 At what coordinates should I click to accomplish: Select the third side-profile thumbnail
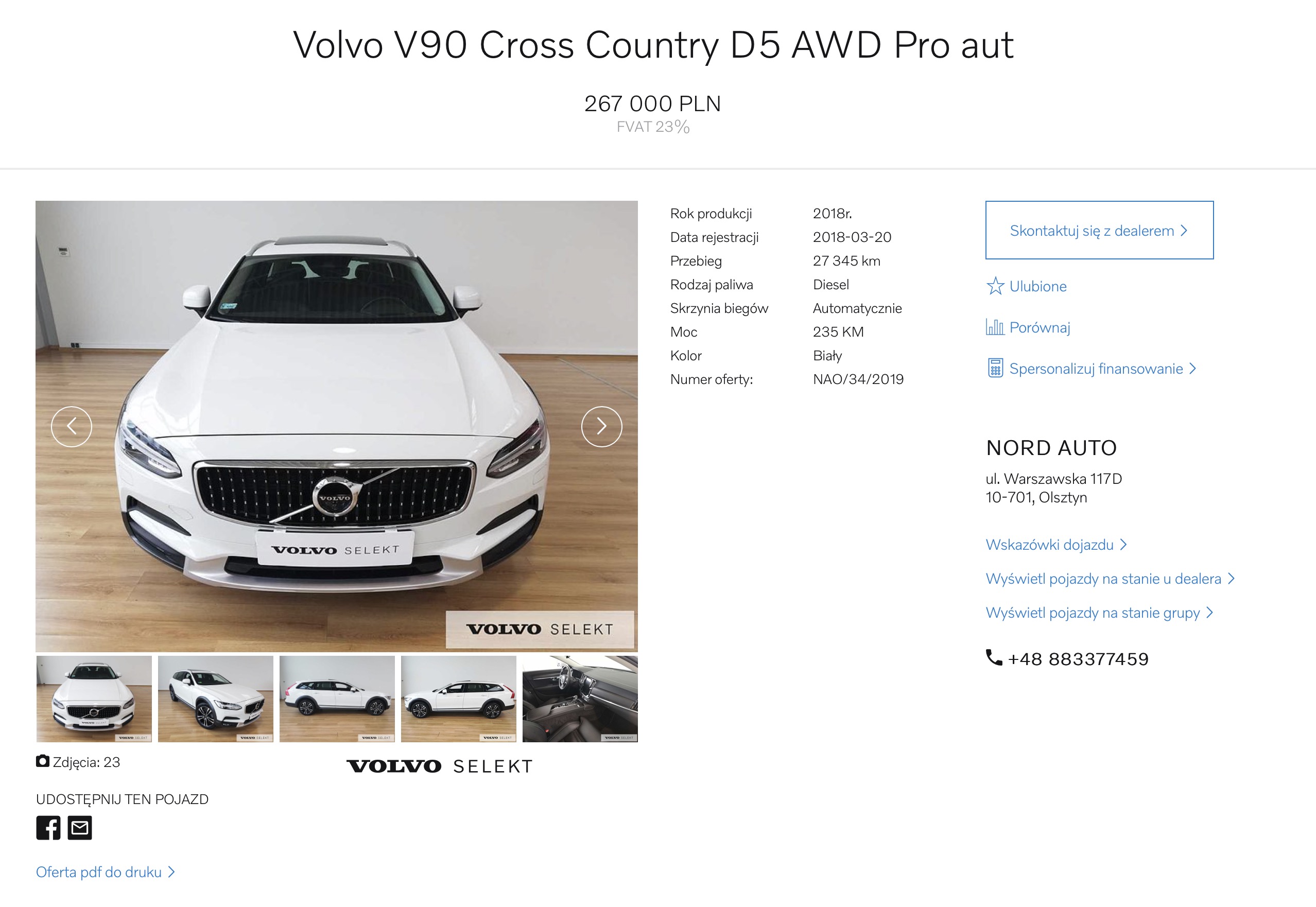[337, 699]
